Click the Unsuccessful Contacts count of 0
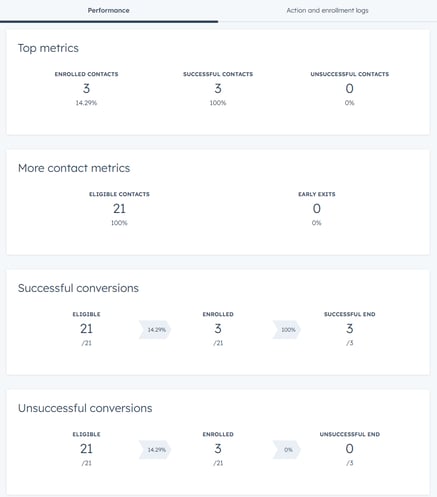 (349, 88)
